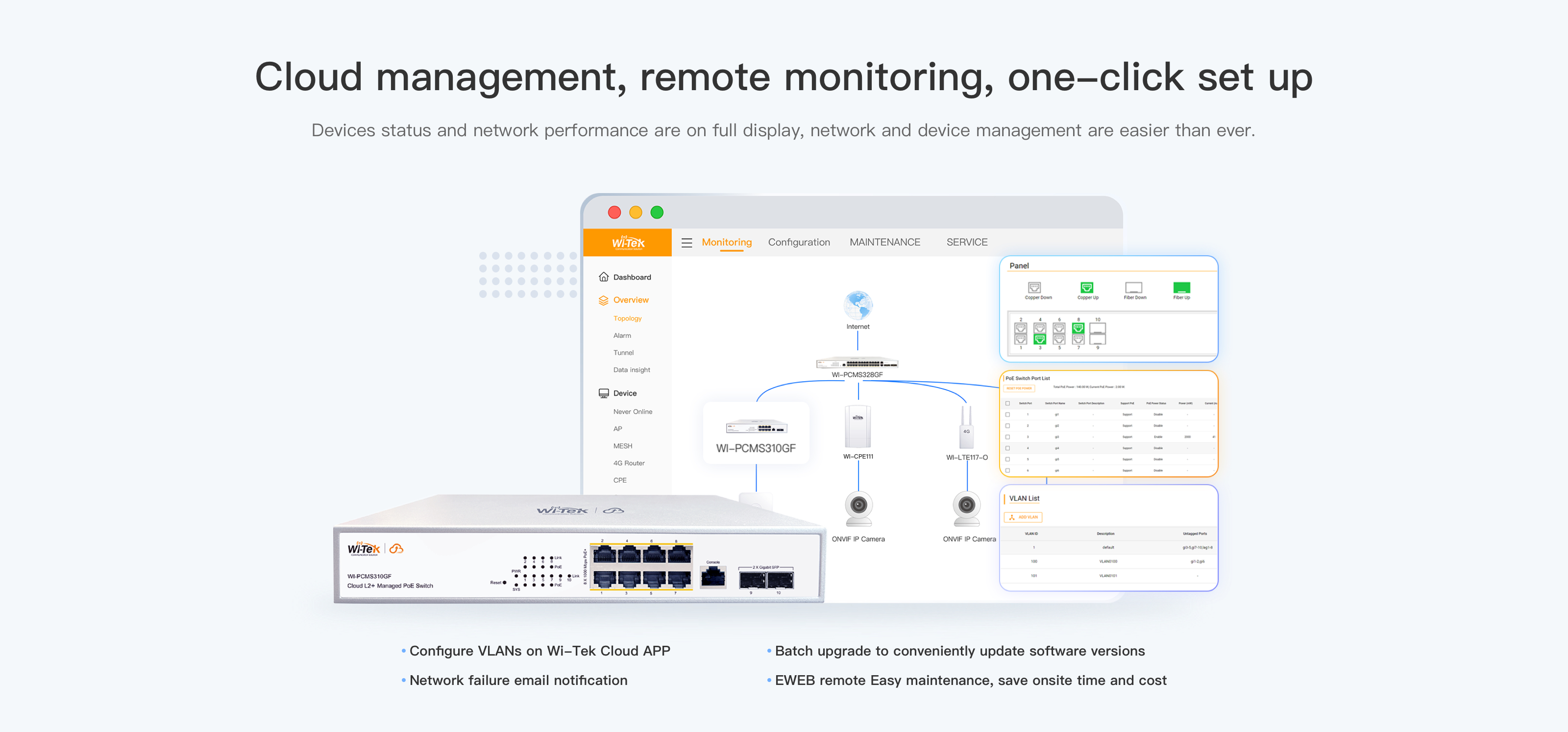Click the ADD VLAN button
1568x732 pixels.
tap(1023, 517)
